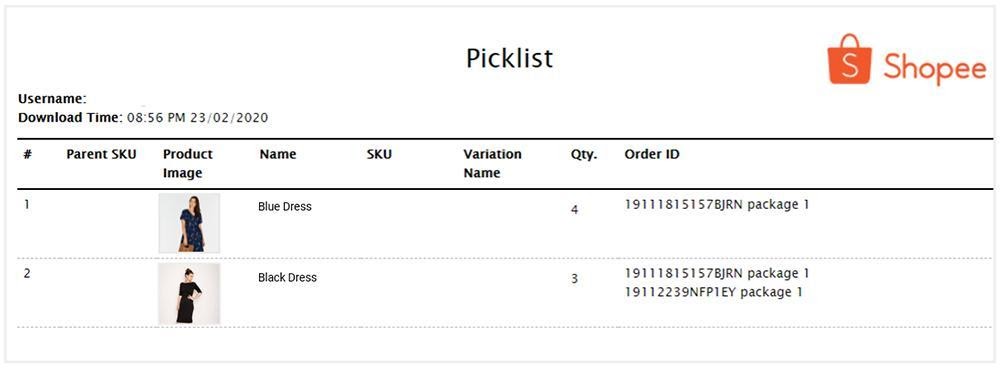Click the Picklist page title
1000x369 pixels.
pos(509,59)
